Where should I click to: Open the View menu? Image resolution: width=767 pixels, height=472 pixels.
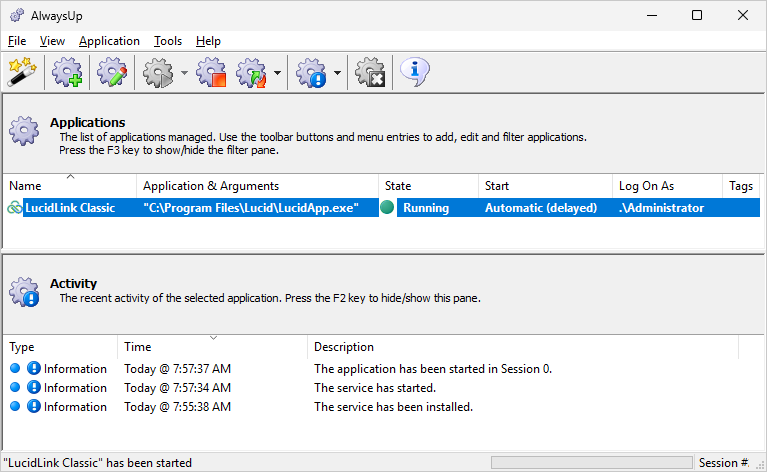(x=52, y=41)
